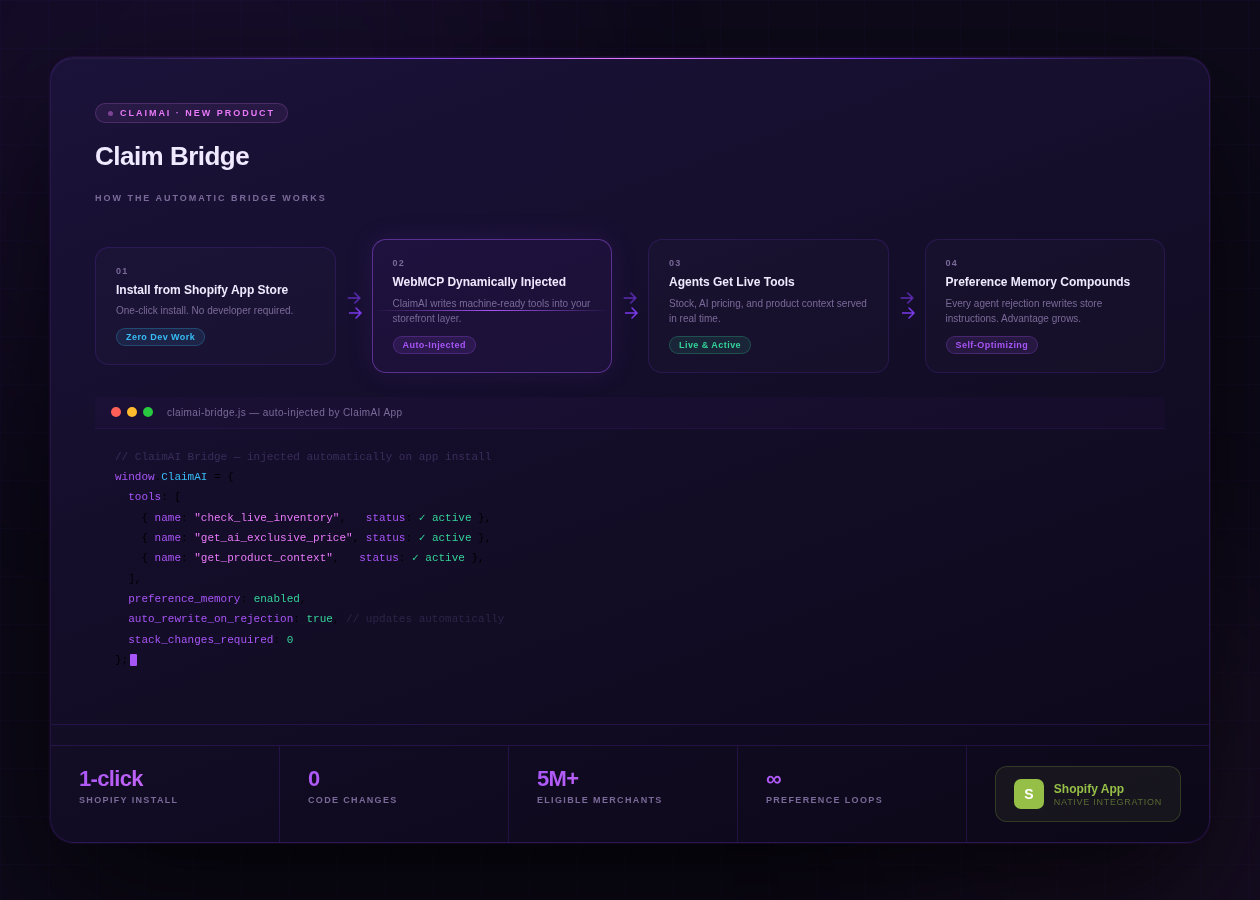Click the Zero Dev Work tag
This screenshot has height=900, width=1260.
pos(160,337)
